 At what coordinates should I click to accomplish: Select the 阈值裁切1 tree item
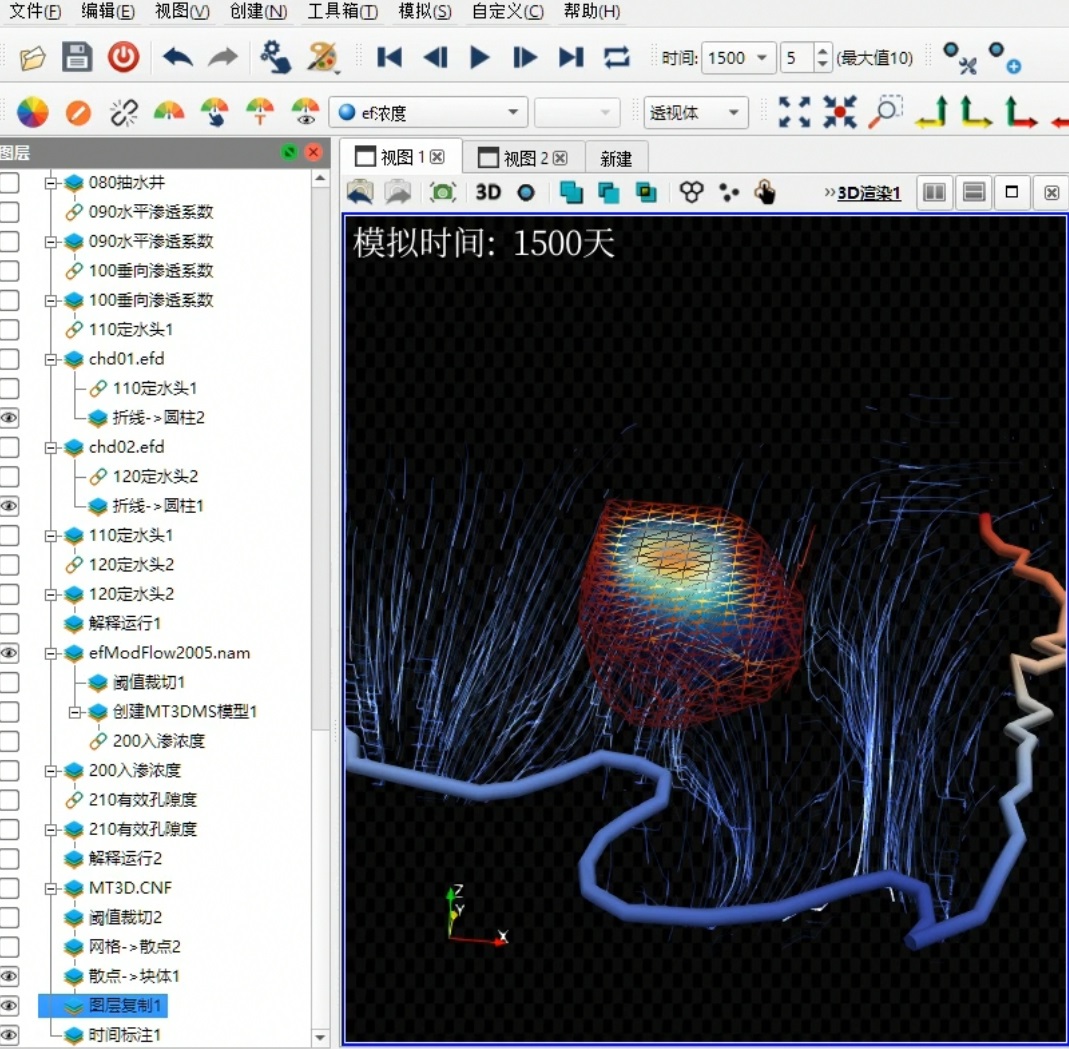[148, 682]
